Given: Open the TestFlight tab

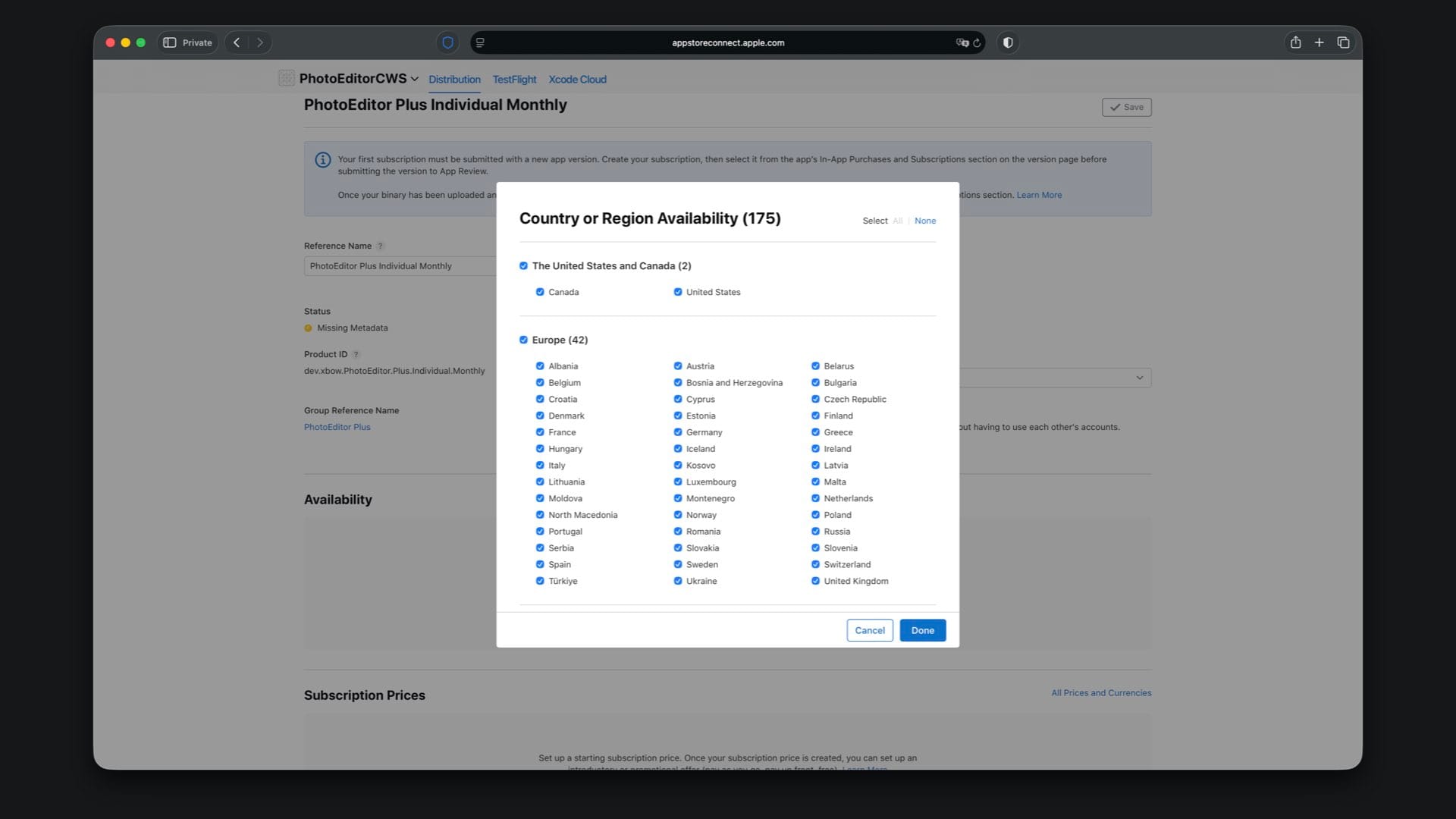Looking at the screenshot, I should [514, 80].
